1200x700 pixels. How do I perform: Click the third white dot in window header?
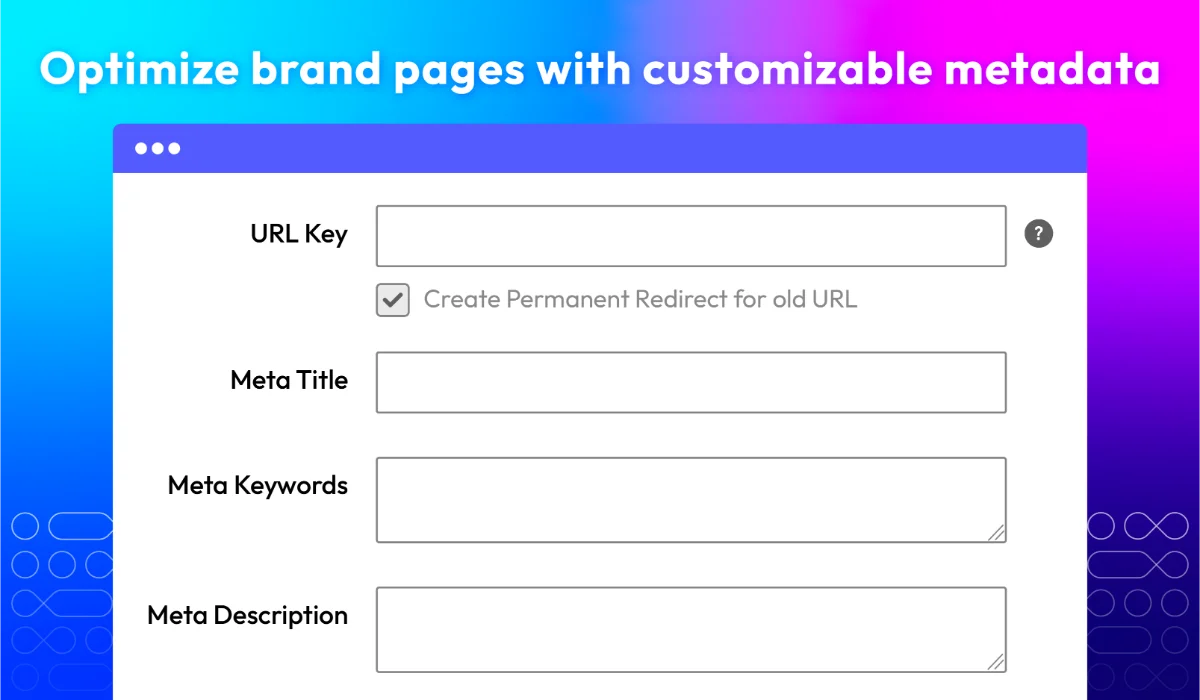point(174,149)
